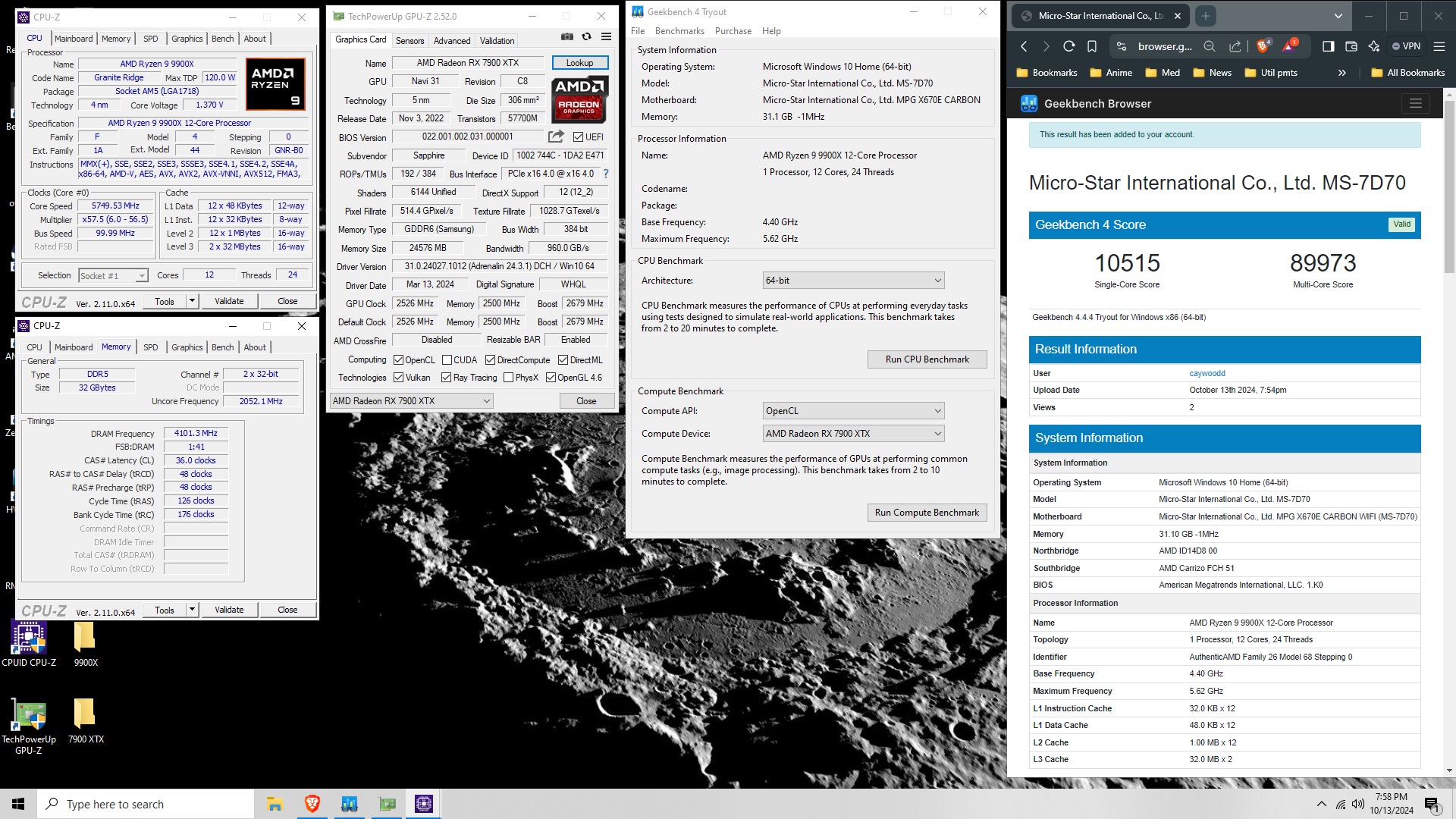Open Advanced tab in GPU-Z
The width and height of the screenshot is (1456, 819).
pyautogui.click(x=452, y=41)
